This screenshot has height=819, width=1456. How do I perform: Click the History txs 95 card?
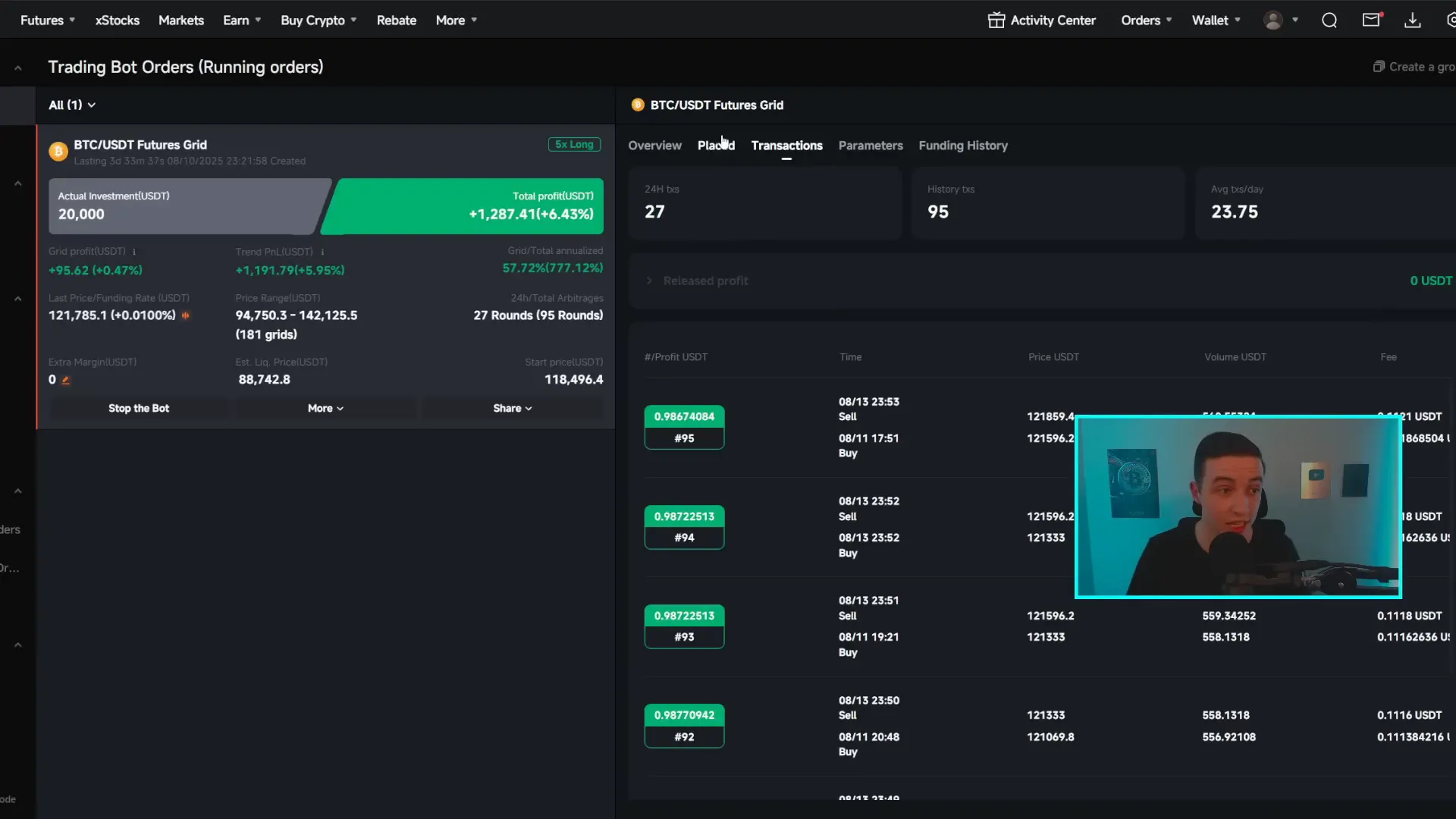coord(1048,203)
